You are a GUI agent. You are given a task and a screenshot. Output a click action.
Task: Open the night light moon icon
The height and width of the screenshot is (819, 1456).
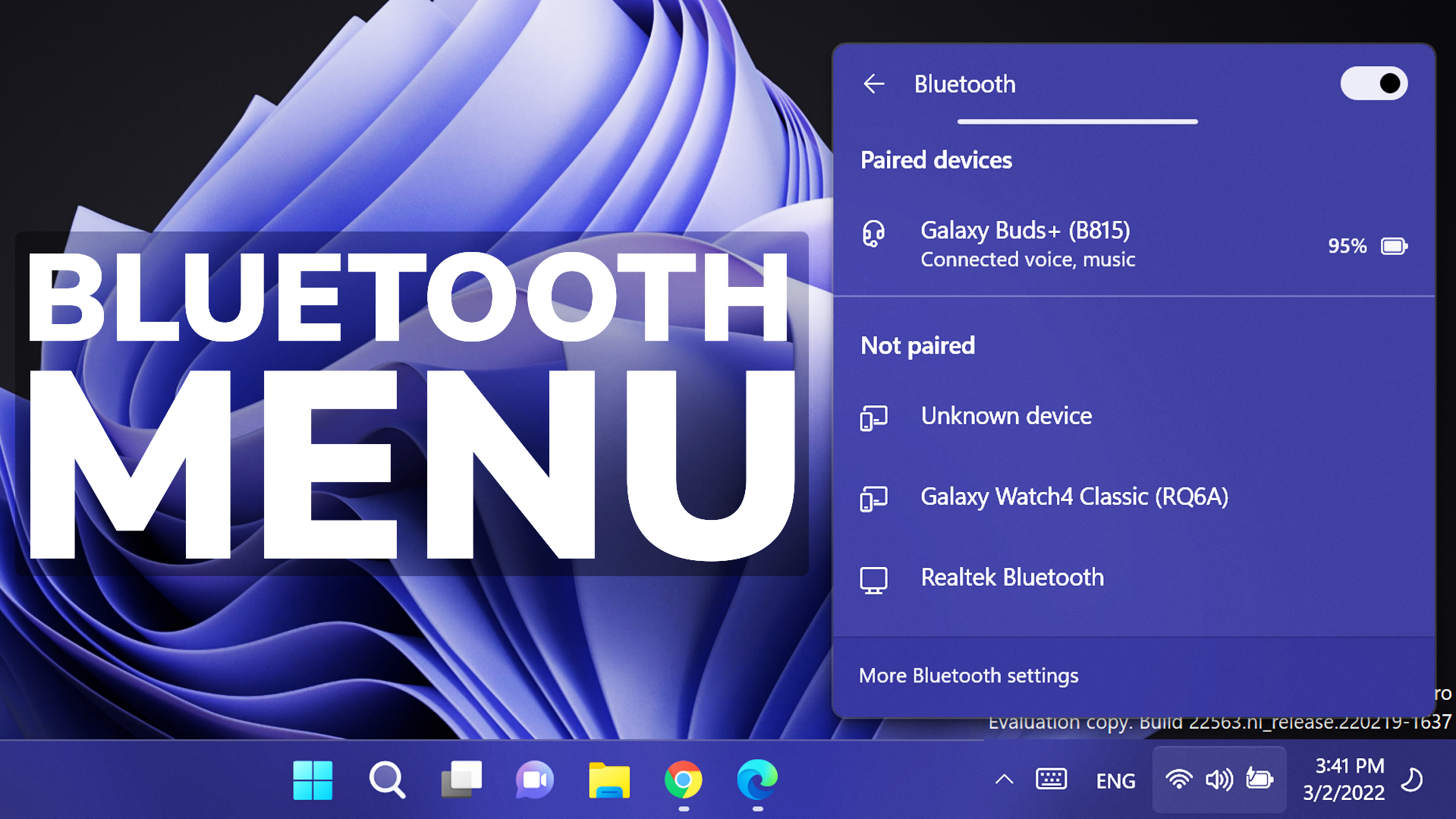1413,780
